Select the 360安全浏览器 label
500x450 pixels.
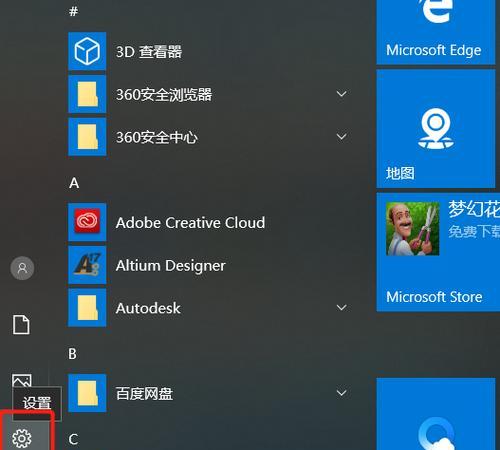[x=164, y=94]
